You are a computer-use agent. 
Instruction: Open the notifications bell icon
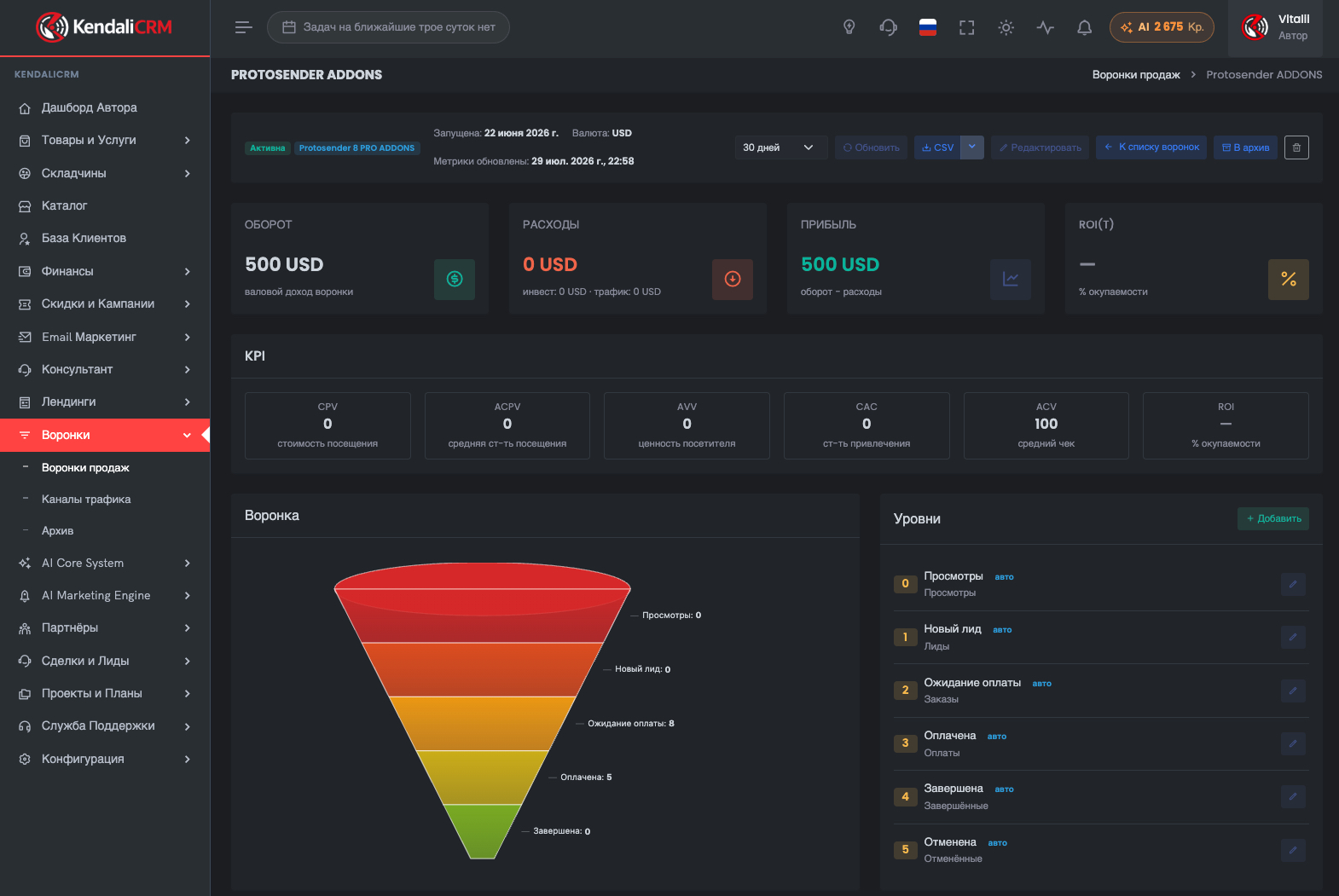click(1084, 27)
